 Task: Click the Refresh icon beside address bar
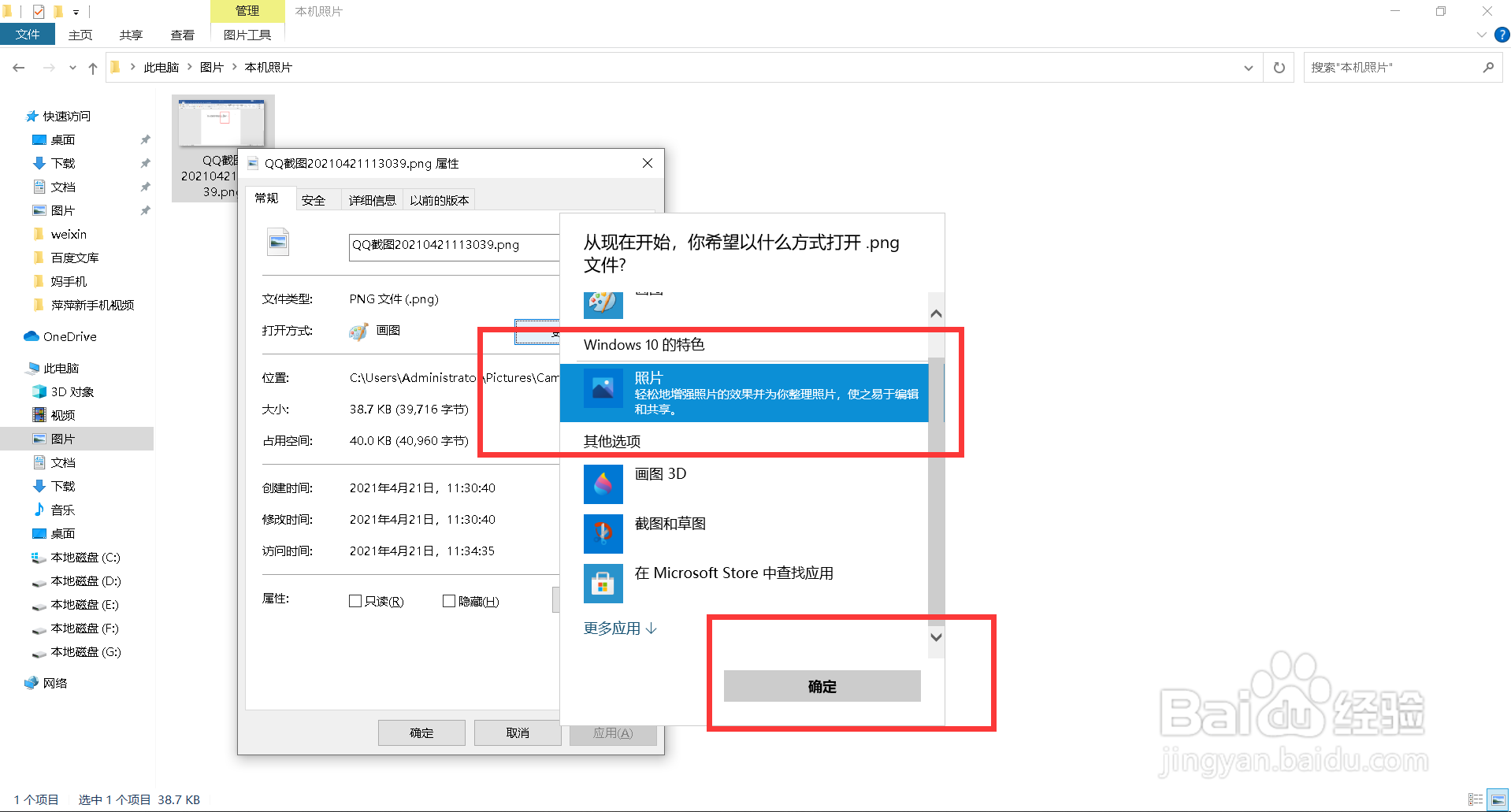1279,68
